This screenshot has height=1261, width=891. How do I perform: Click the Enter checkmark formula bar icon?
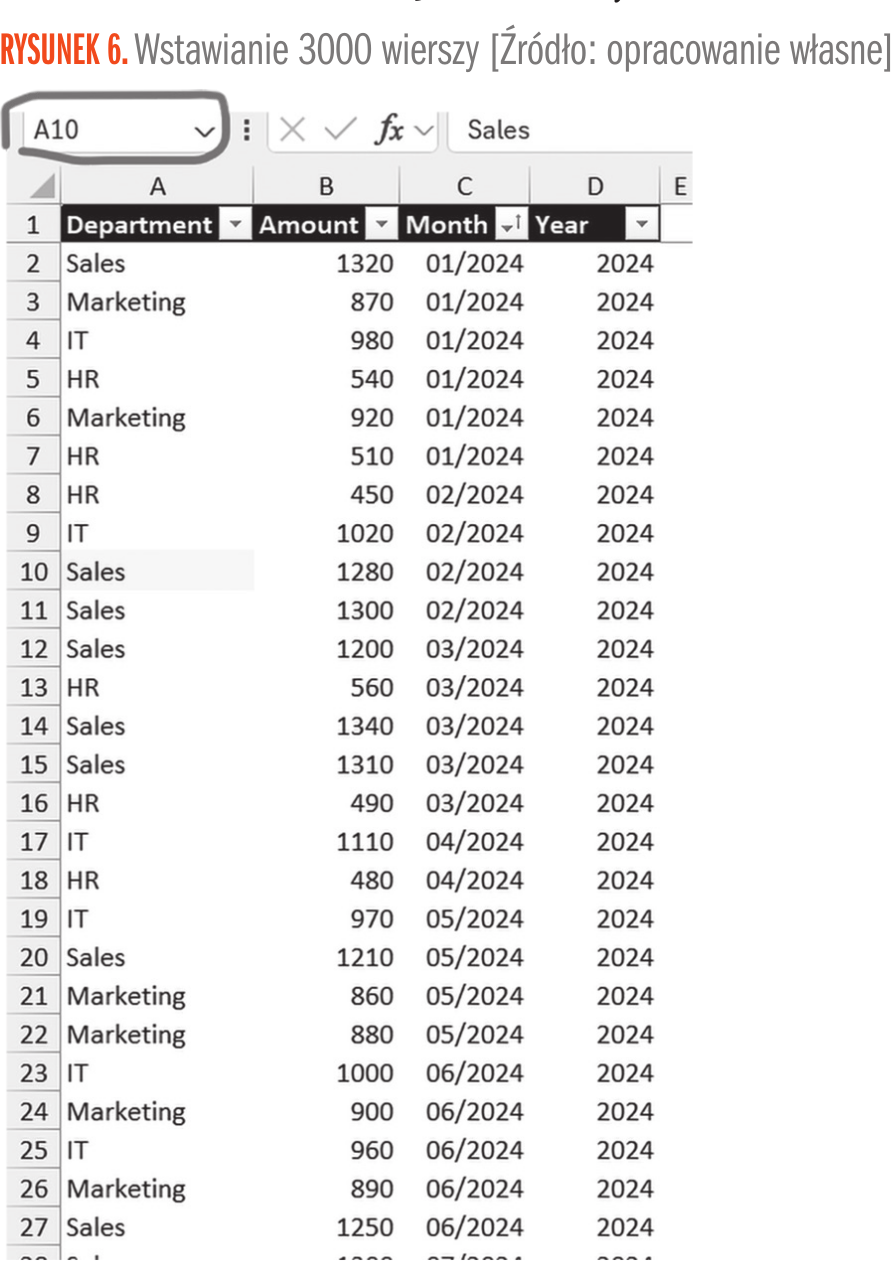(x=340, y=130)
